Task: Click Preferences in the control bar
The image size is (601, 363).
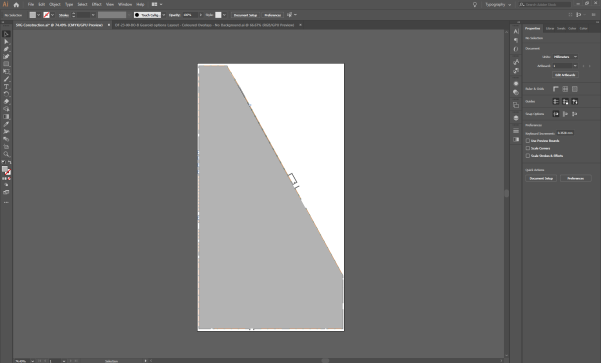Action: tap(273, 15)
